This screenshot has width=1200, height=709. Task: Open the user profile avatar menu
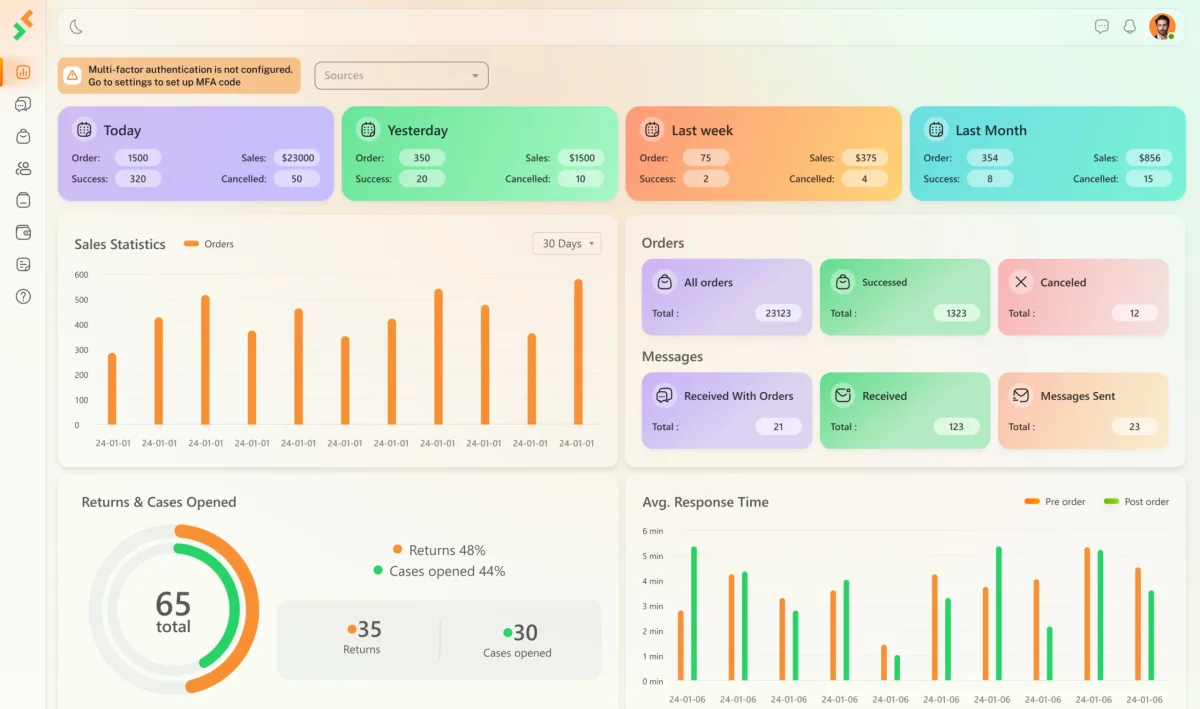click(x=1162, y=27)
